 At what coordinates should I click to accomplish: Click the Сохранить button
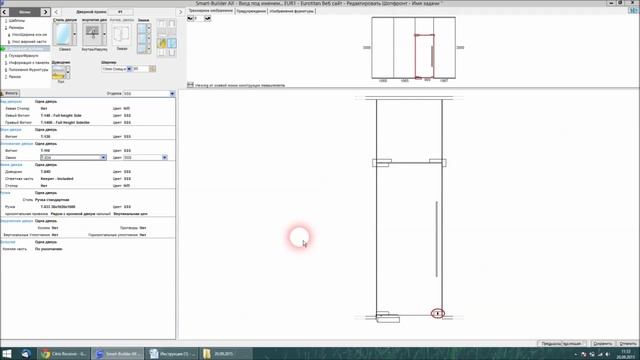[602, 344]
